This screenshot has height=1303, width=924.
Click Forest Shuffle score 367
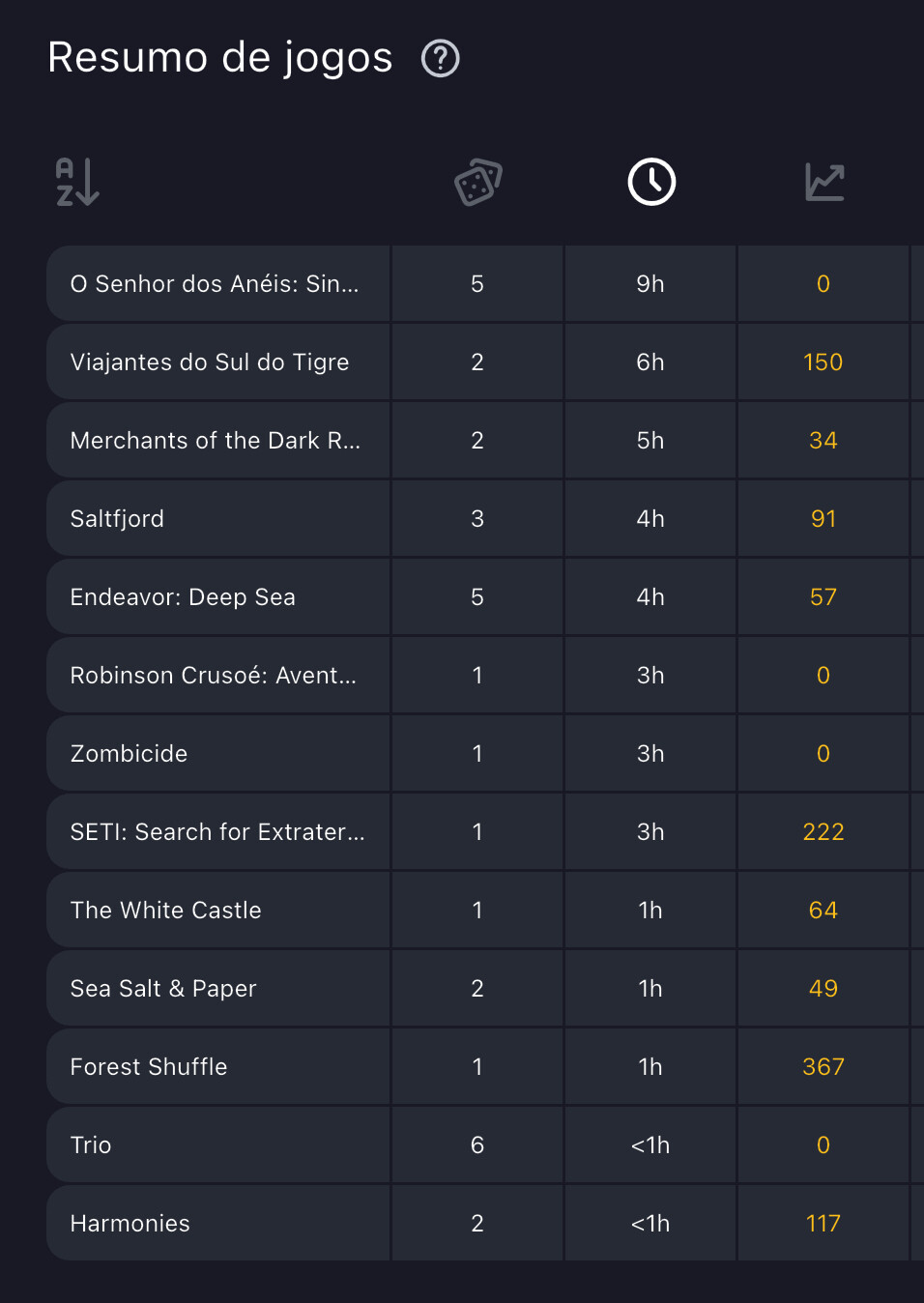click(x=823, y=1067)
